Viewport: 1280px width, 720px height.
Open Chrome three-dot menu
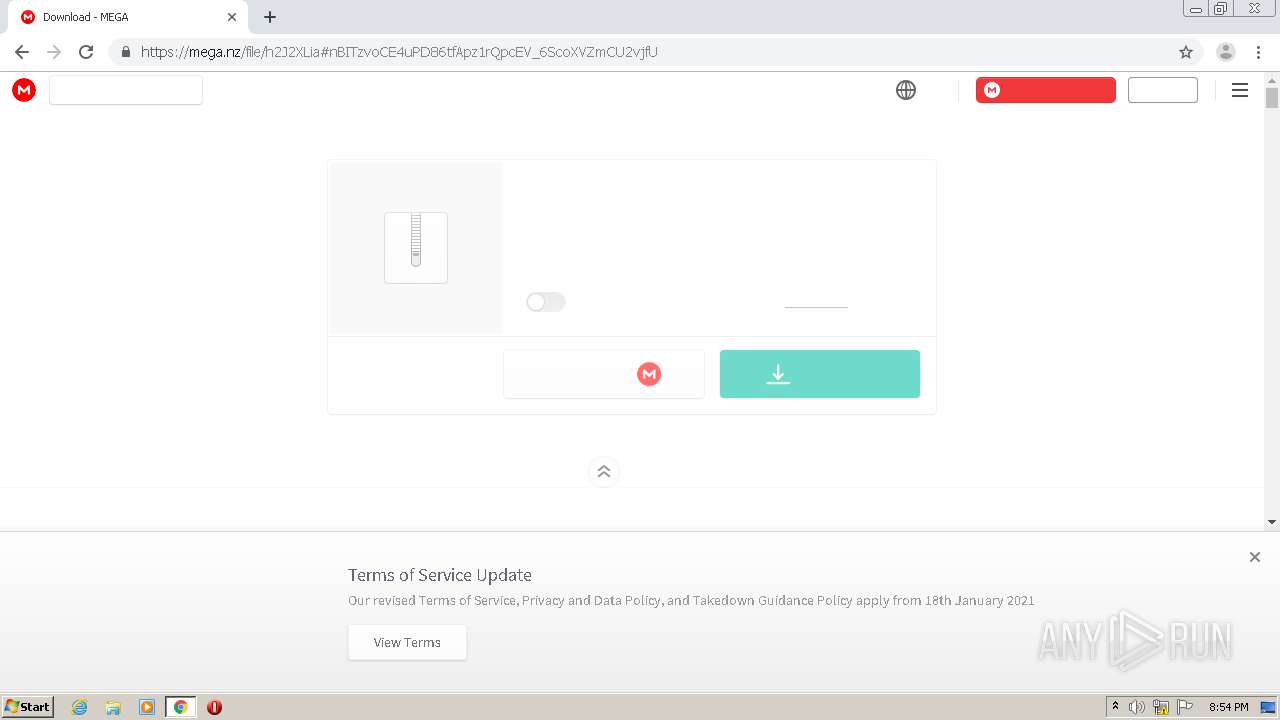pyautogui.click(x=1259, y=52)
